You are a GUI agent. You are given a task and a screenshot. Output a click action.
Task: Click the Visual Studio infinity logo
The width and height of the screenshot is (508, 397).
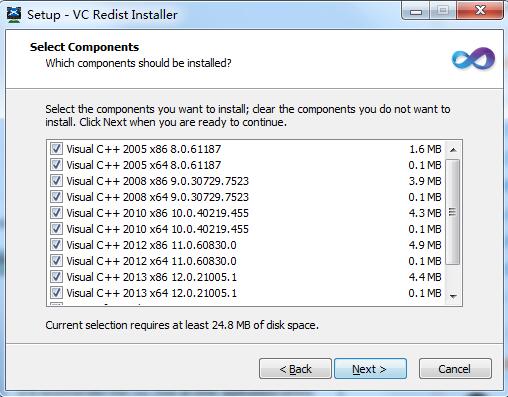pyautogui.click(x=473, y=59)
